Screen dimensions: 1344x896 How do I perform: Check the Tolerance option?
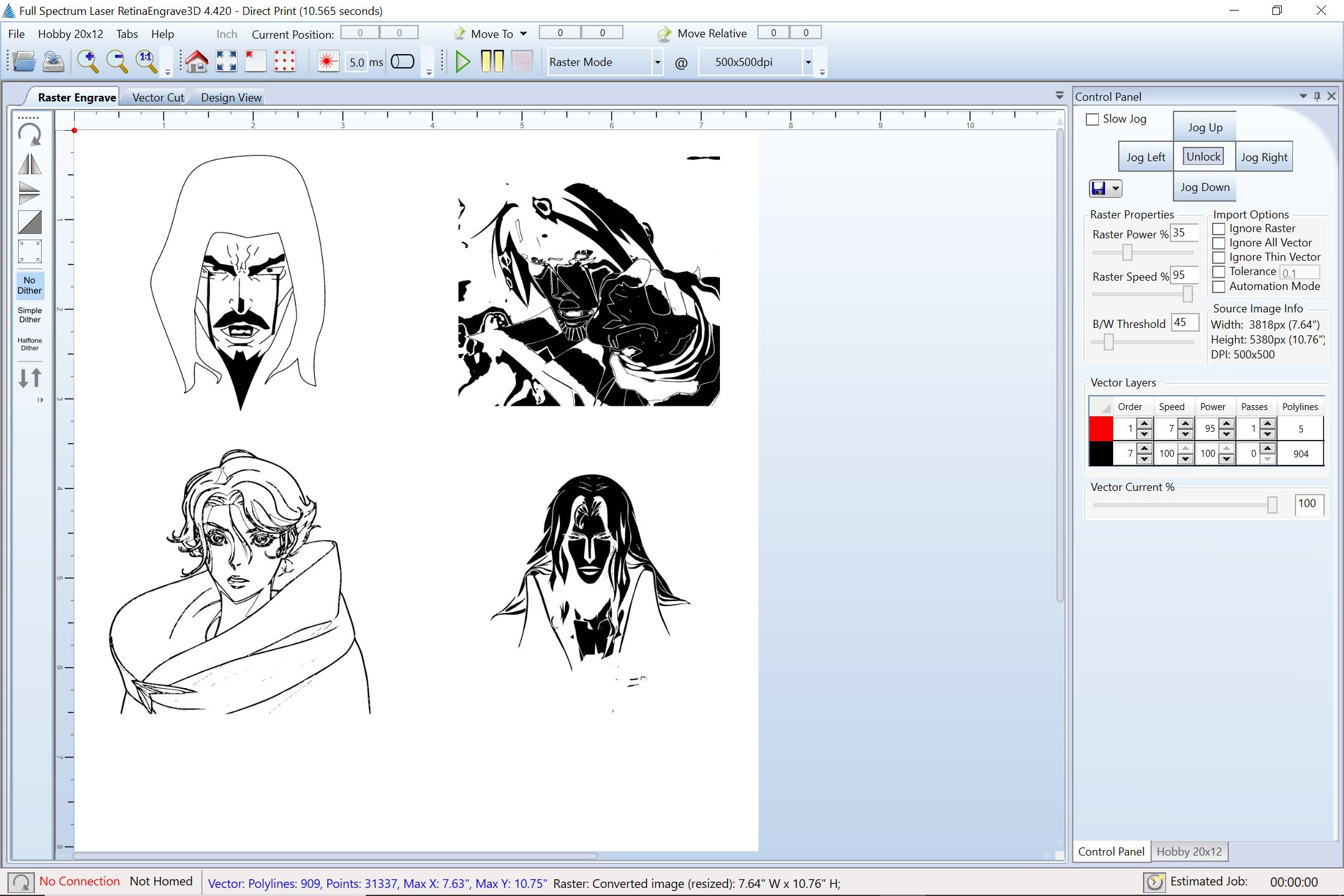(x=1219, y=272)
